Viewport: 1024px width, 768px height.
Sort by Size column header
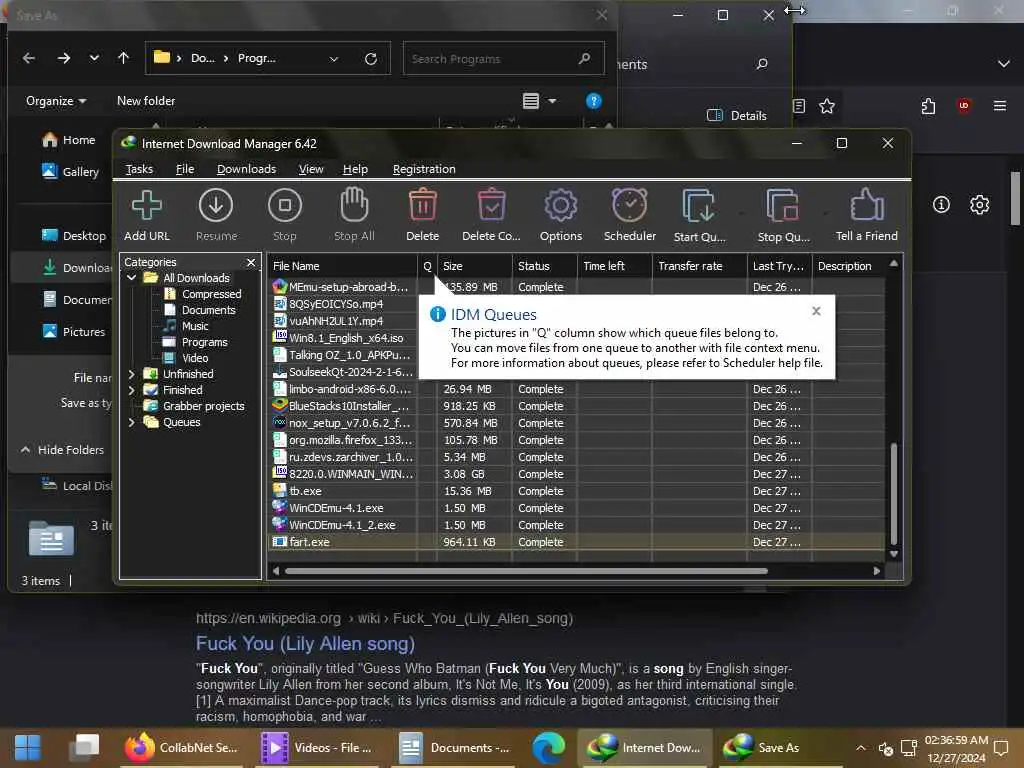tap(475, 266)
